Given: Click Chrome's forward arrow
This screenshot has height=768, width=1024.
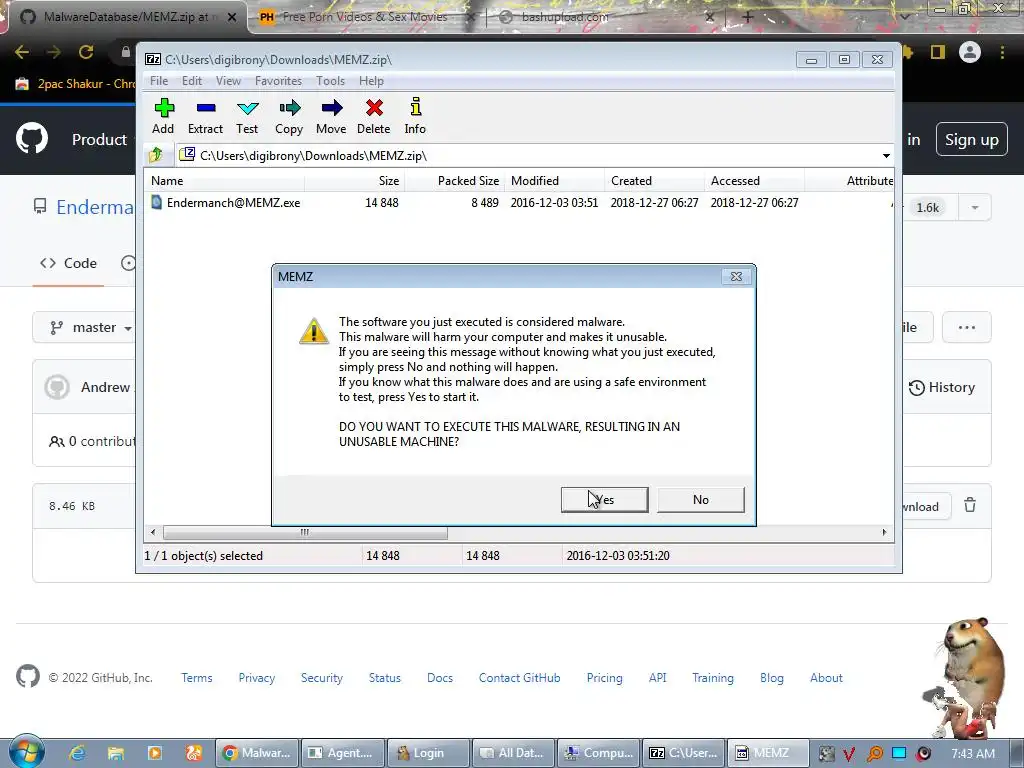Looking at the screenshot, I should tap(54, 52).
